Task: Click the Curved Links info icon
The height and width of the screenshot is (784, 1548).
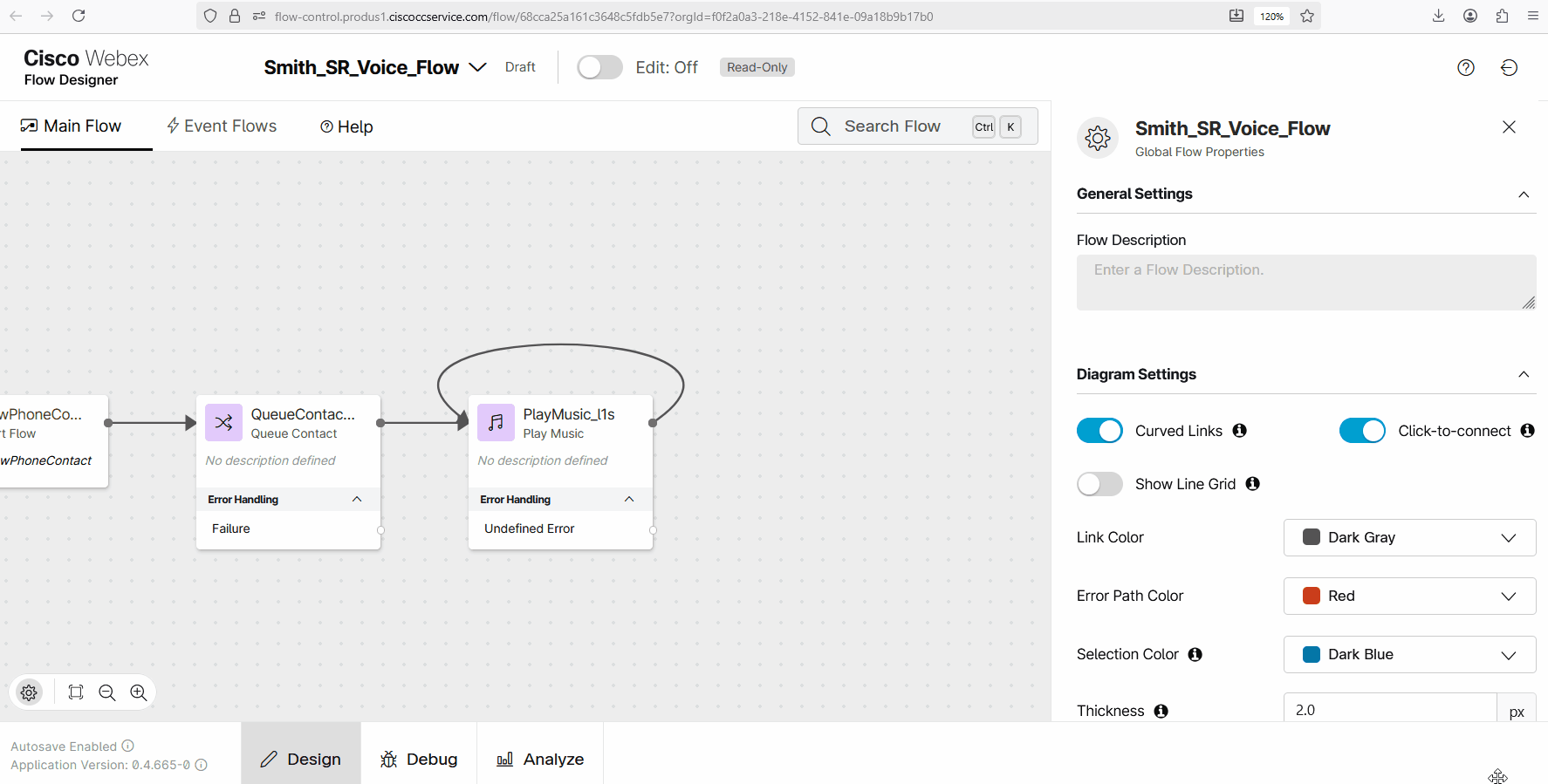Action: tap(1239, 431)
